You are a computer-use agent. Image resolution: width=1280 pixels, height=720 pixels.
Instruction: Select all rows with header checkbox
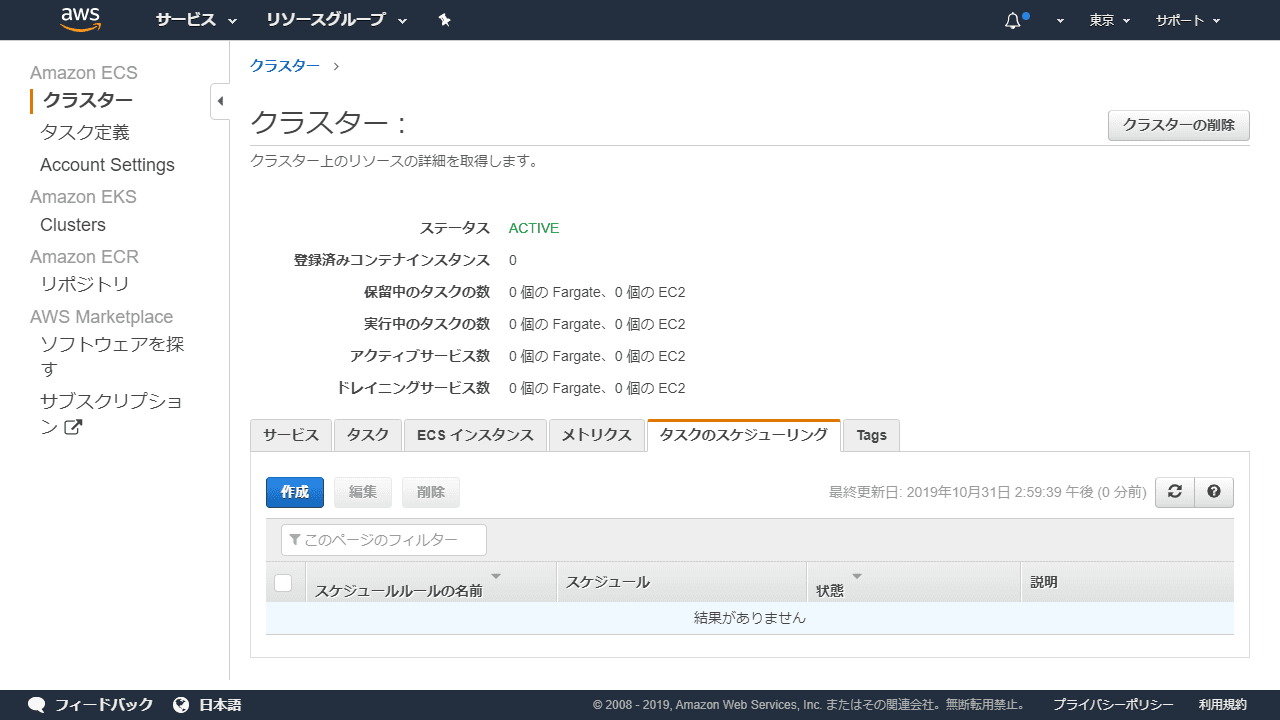(283, 582)
